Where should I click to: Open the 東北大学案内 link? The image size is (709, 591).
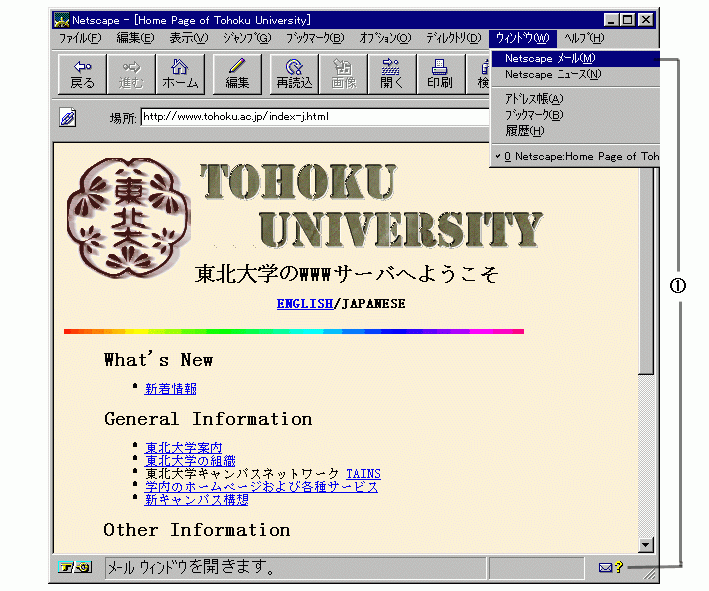(184, 448)
